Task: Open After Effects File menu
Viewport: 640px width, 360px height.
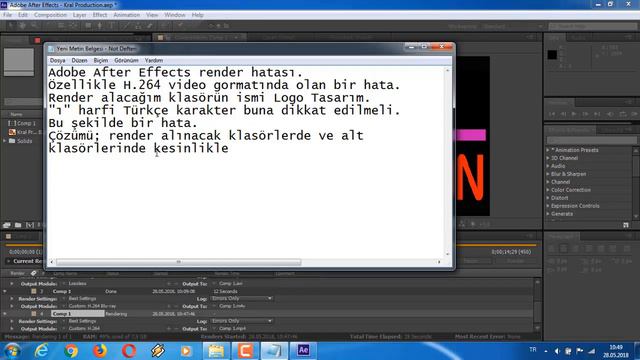Action: tap(7, 15)
